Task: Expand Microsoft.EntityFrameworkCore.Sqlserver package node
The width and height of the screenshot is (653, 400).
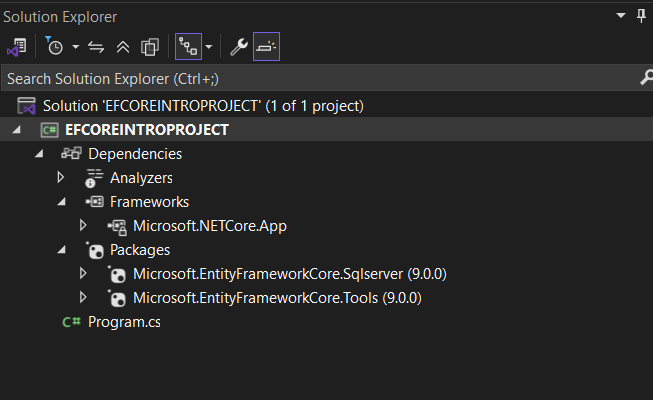Action: point(83,274)
